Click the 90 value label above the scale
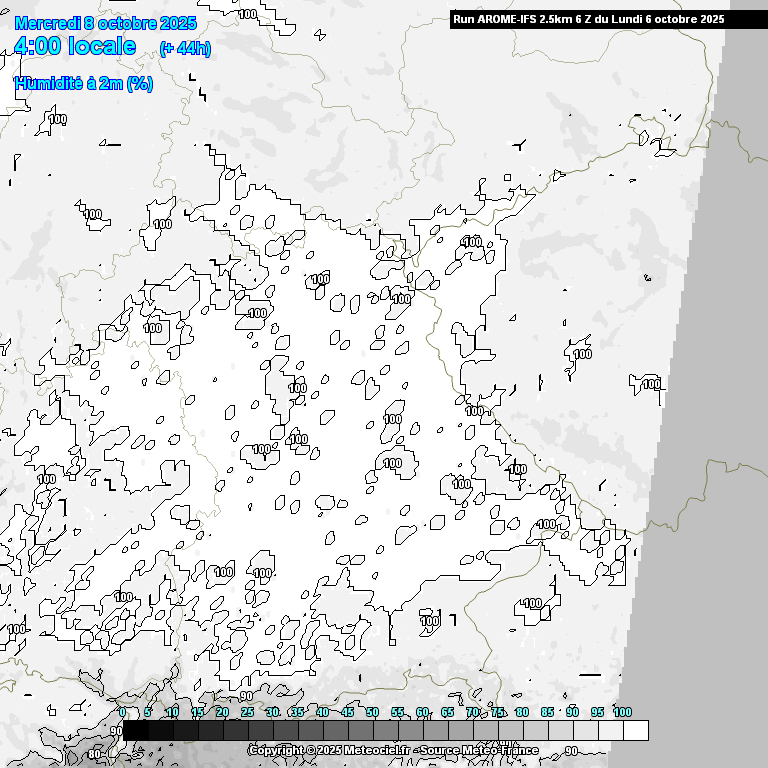768x768 pixels. point(246,696)
